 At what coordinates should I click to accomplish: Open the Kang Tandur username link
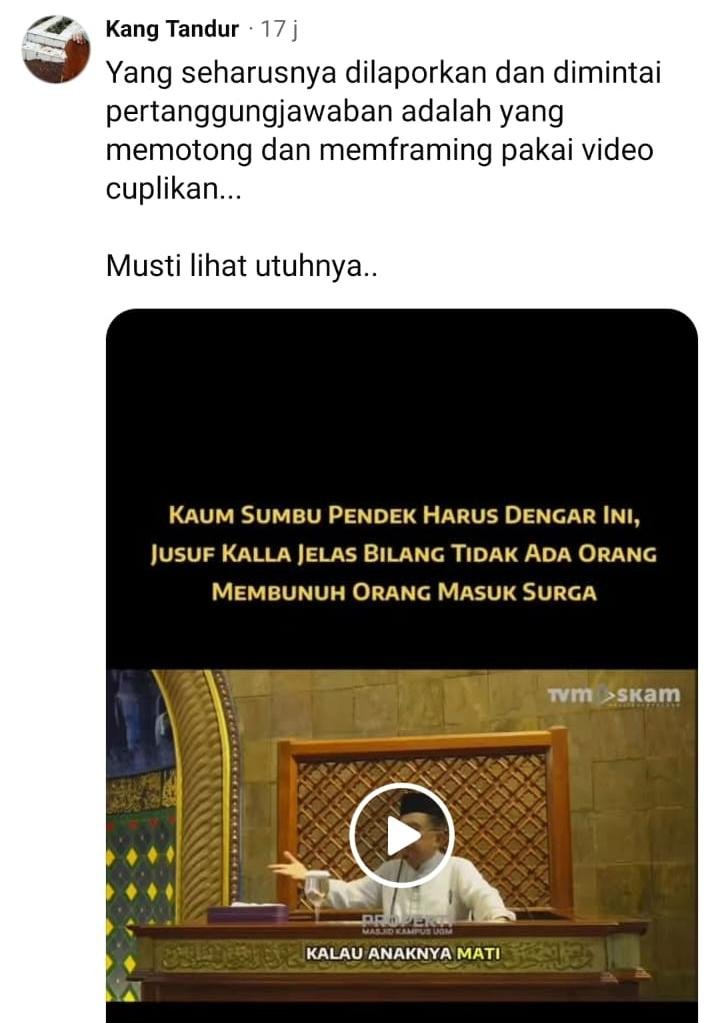[172, 29]
